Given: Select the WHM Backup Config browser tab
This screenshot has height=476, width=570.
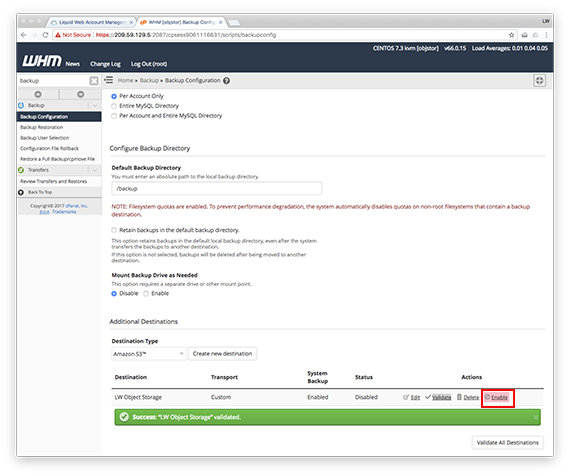Looking at the screenshot, I should point(180,22).
